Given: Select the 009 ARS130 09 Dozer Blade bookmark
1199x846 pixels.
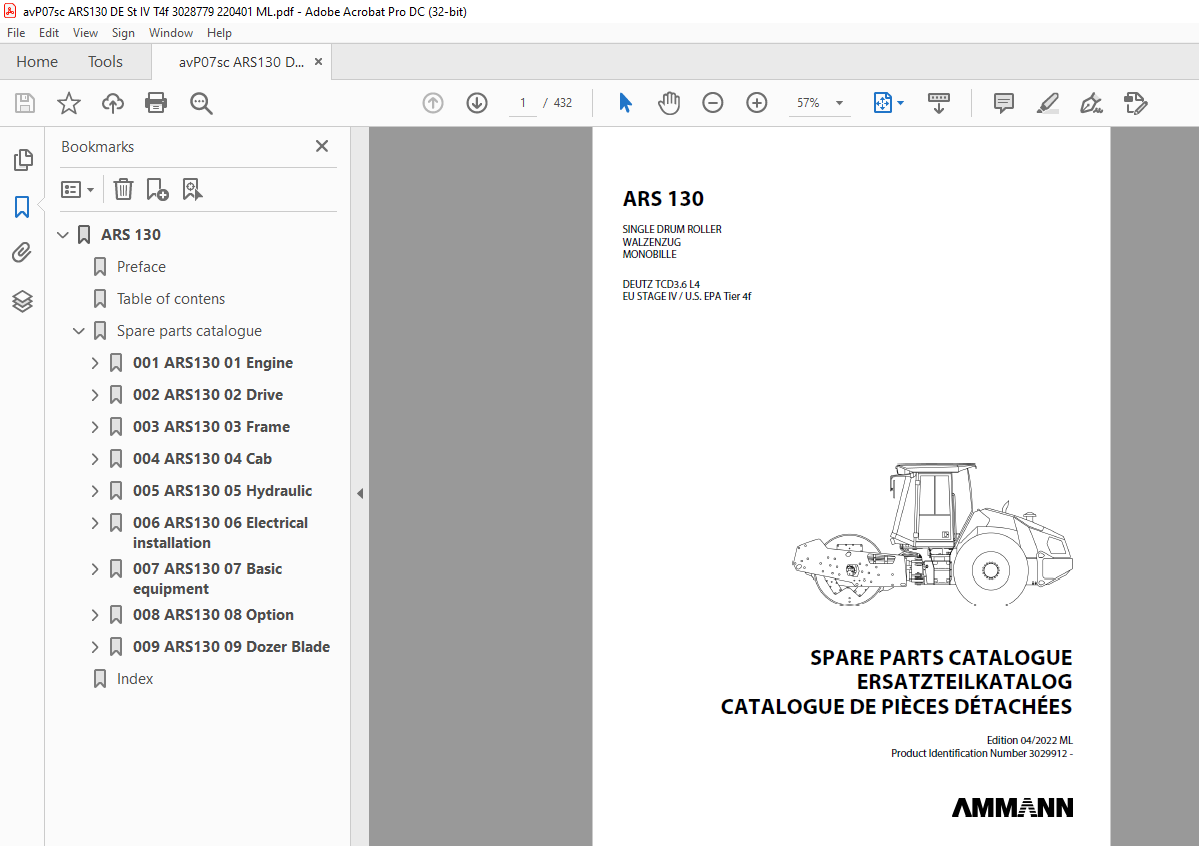Looking at the screenshot, I should pyautogui.click(x=231, y=647).
